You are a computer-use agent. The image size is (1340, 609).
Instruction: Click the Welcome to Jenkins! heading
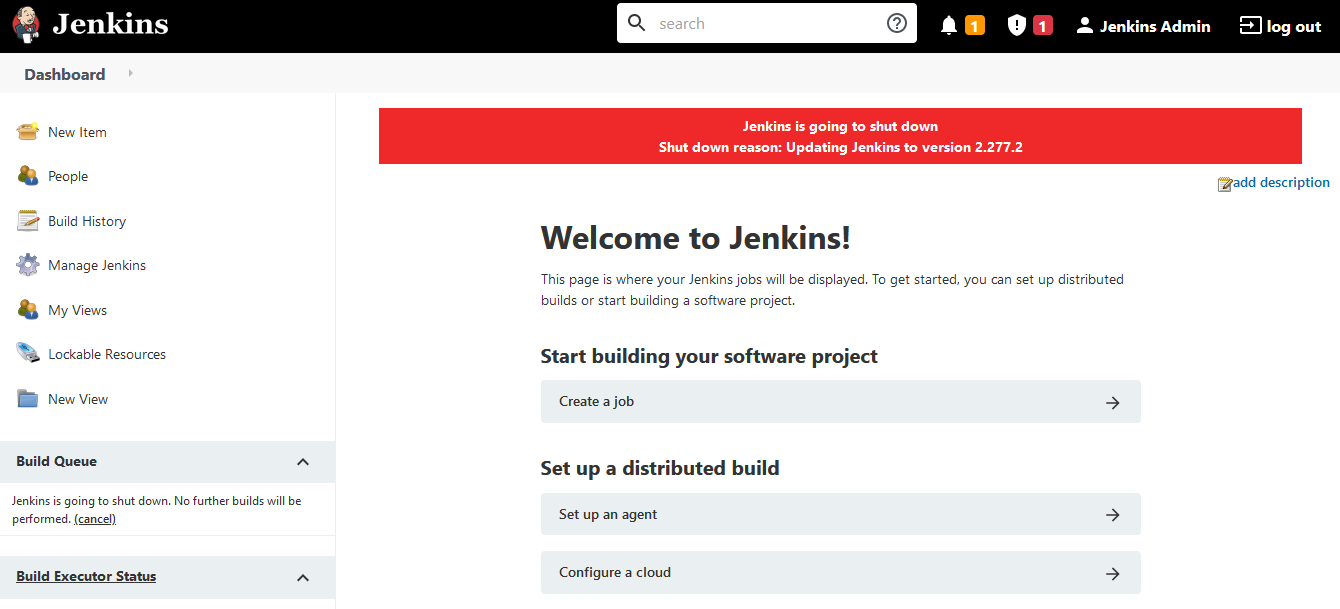(696, 237)
